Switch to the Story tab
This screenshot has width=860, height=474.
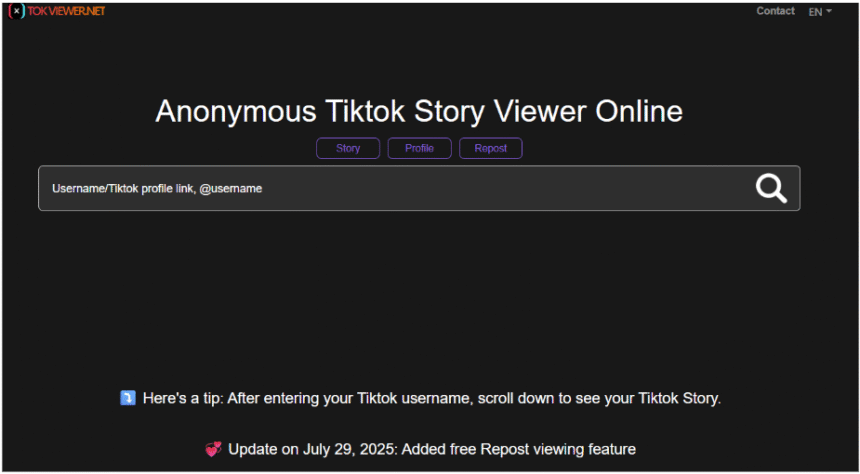(x=348, y=148)
